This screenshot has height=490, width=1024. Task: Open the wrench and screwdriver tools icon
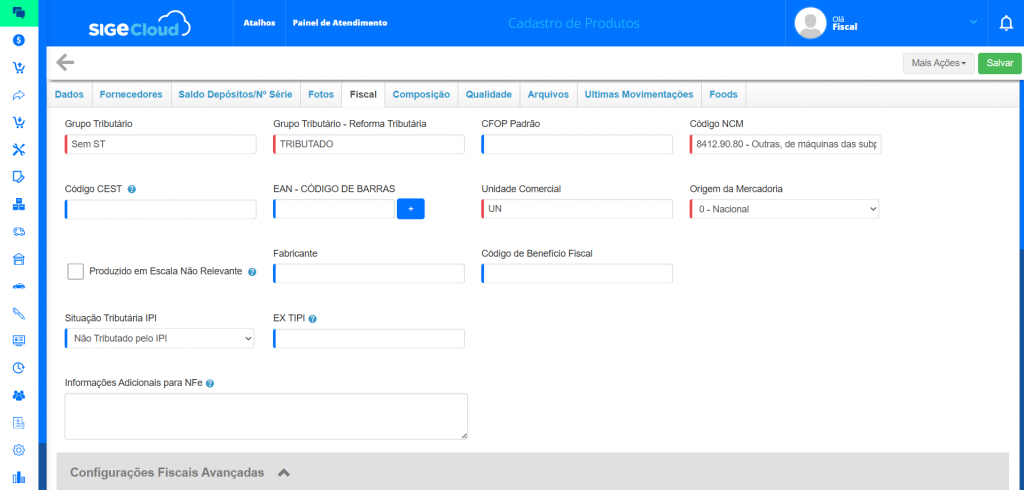click(18, 150)
